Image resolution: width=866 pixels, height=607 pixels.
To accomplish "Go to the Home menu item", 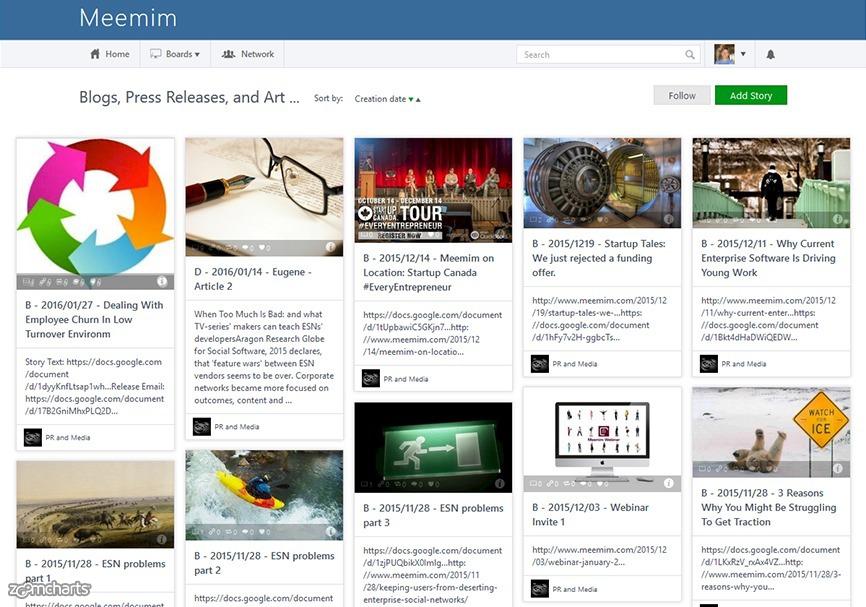I will pyautogui.click(x=109, y=54).
